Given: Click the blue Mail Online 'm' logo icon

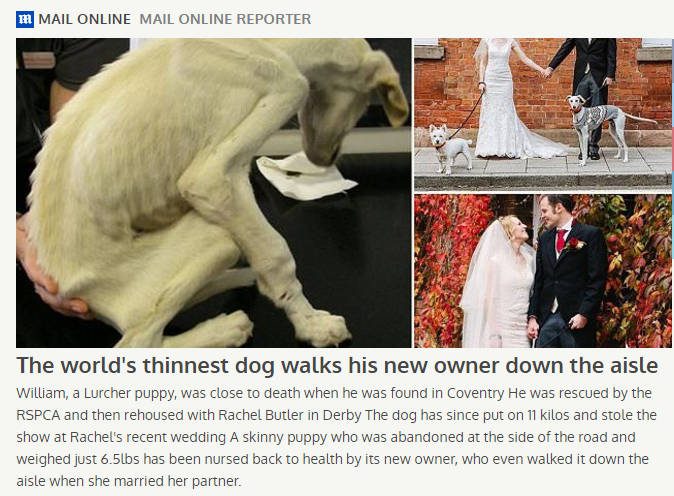Looking at the screenshot, I should coord(25,19).
